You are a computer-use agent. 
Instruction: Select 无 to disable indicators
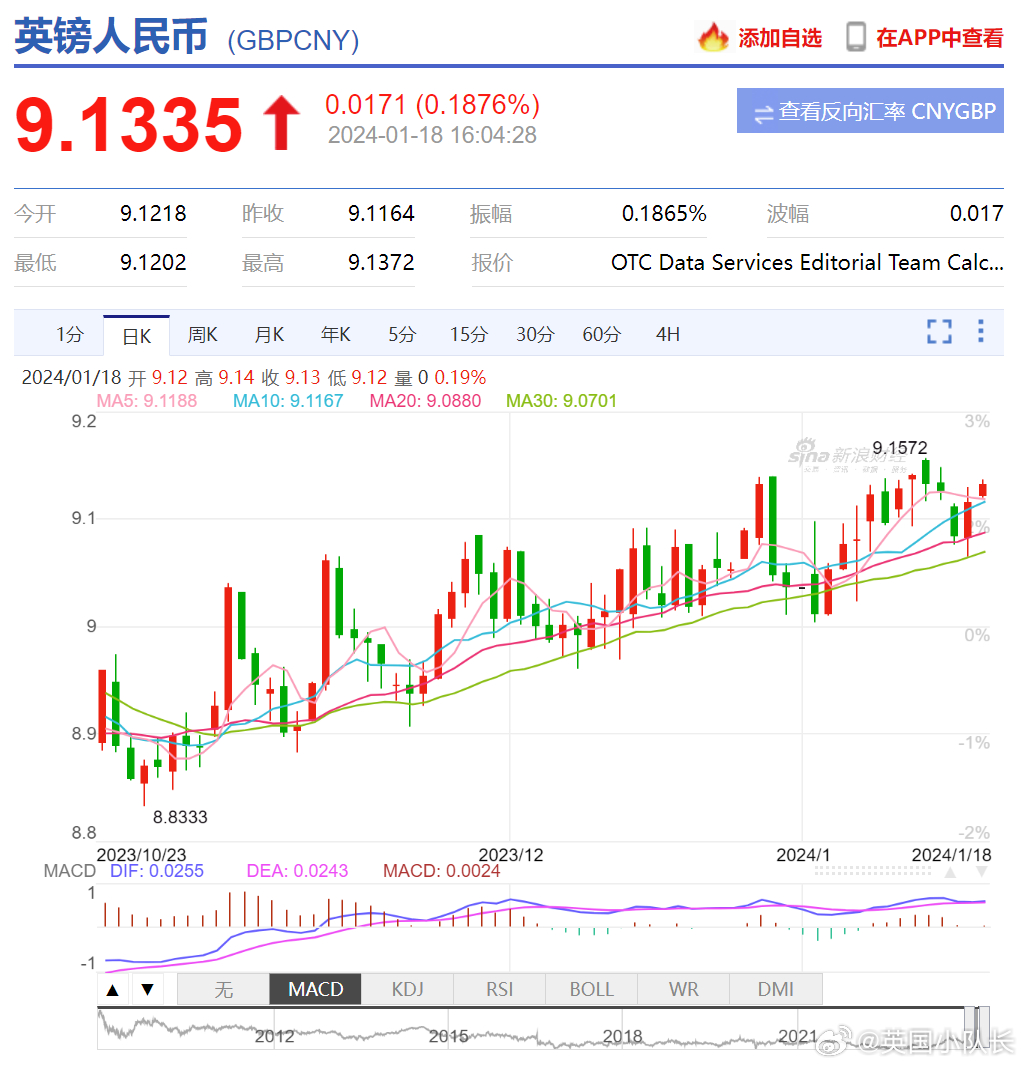click(x=223, y=989)
